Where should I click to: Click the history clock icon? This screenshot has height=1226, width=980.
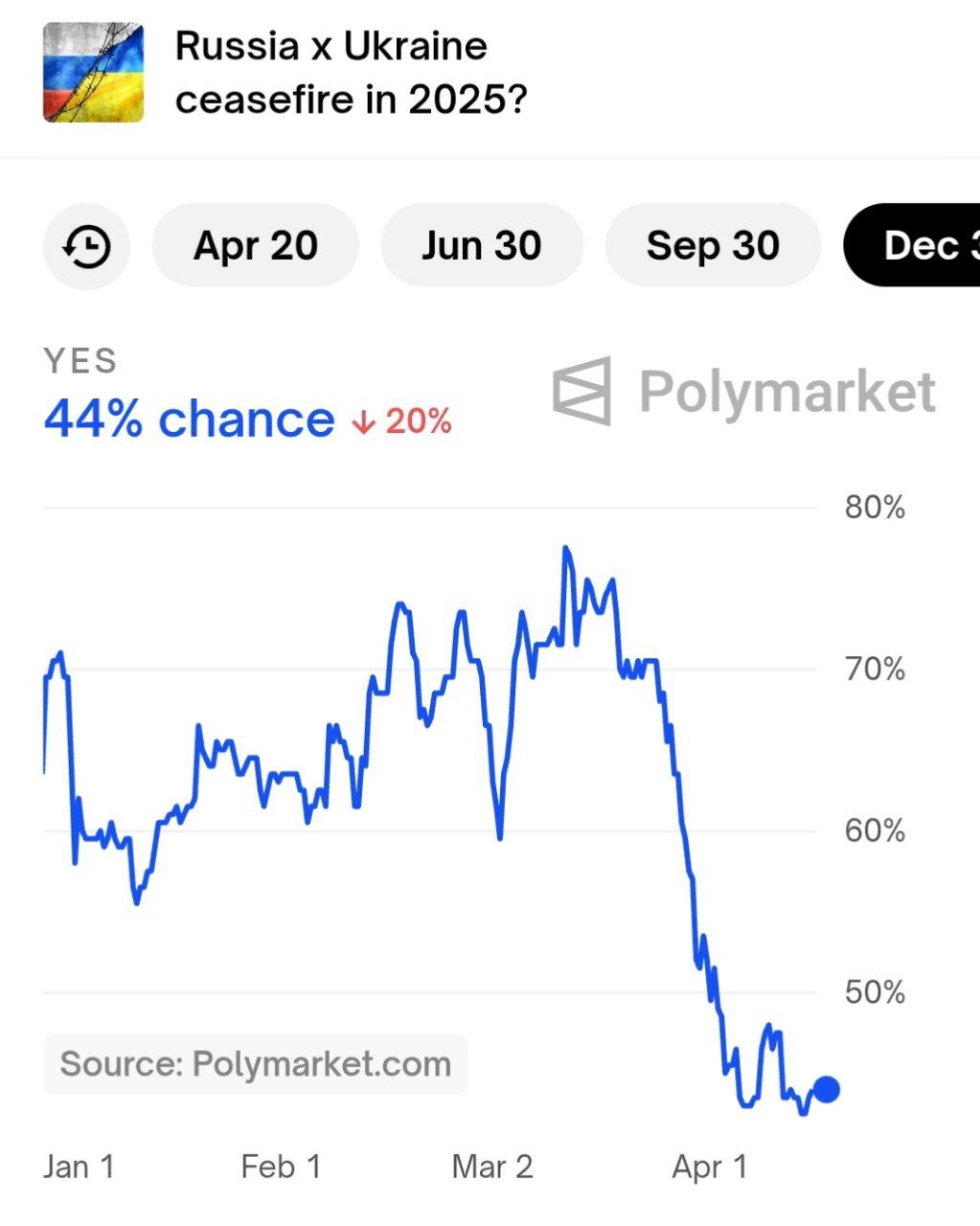86,246
